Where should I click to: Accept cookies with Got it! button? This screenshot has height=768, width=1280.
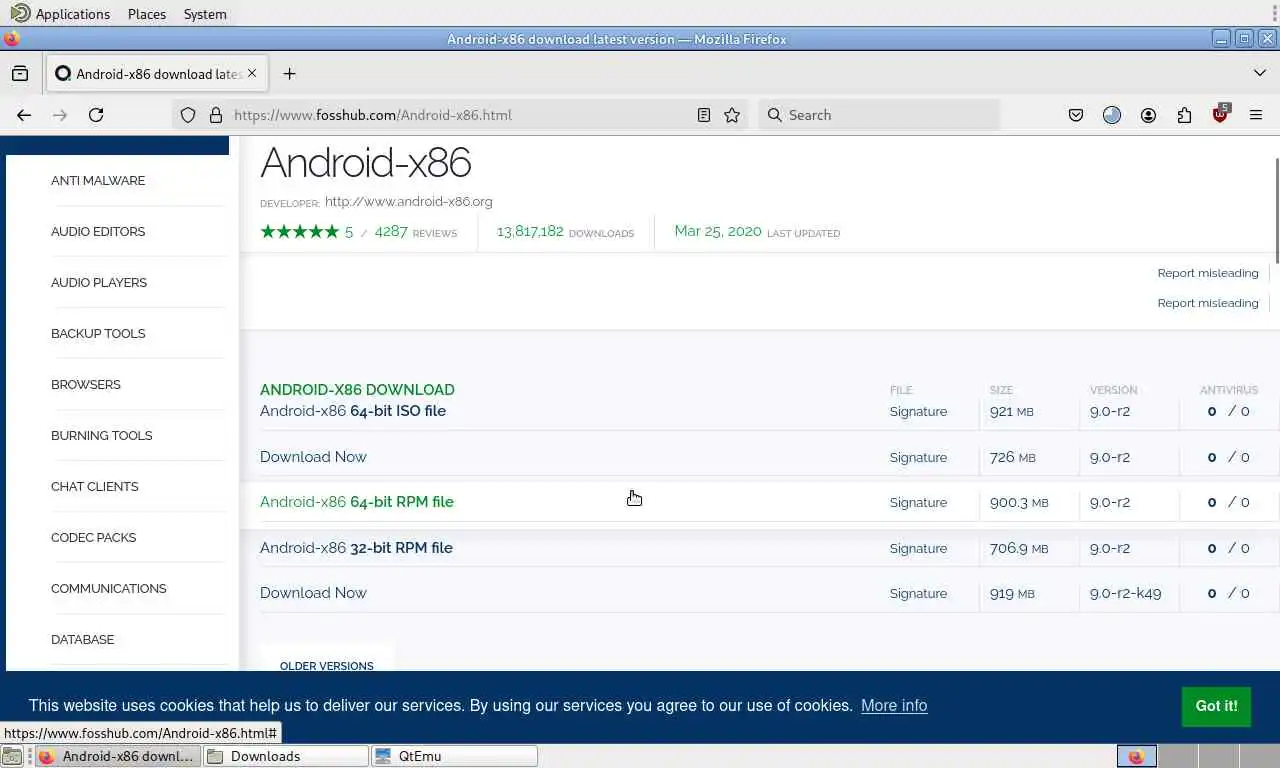(1216, 706)
